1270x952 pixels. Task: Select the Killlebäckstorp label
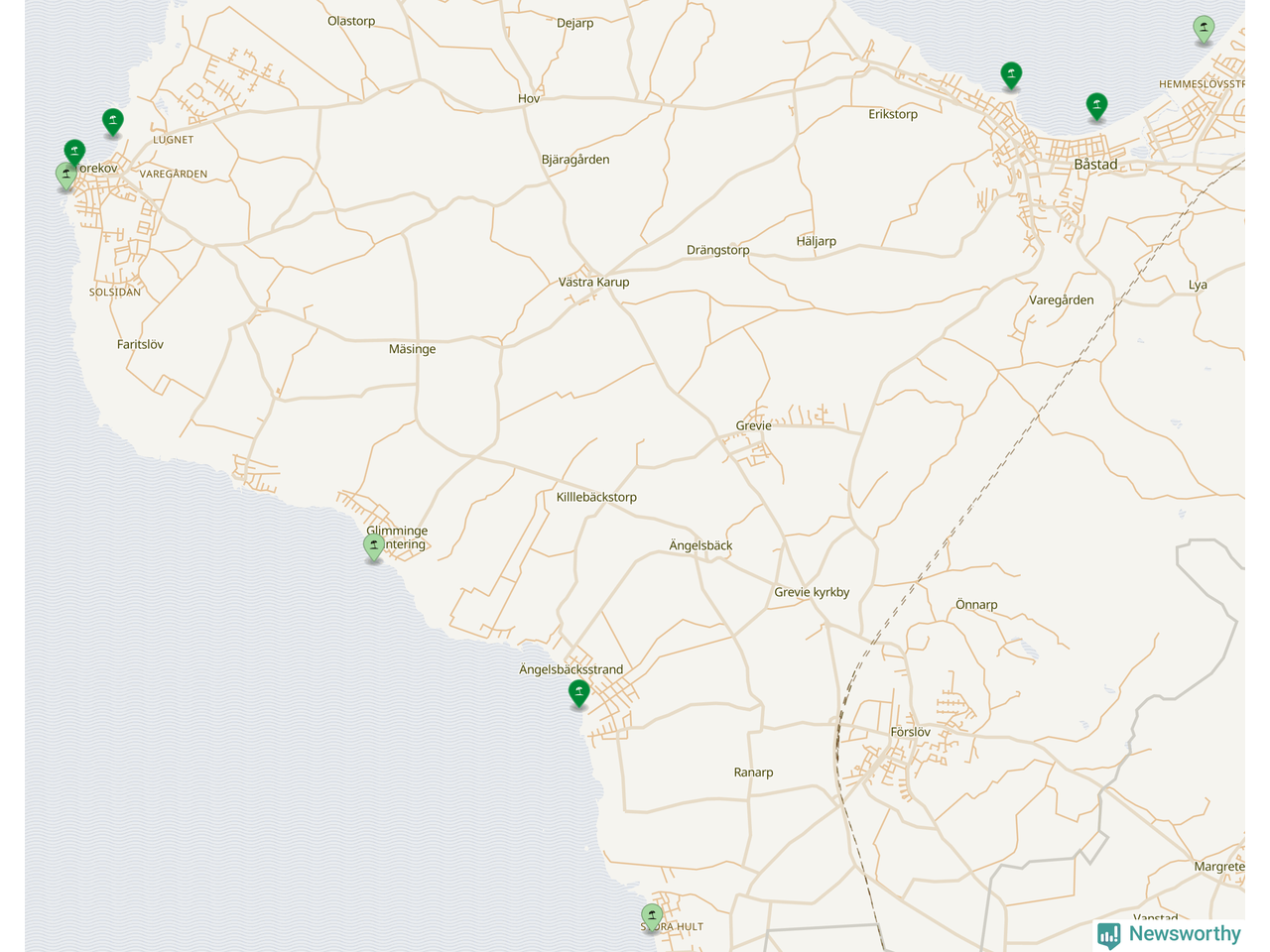click(596, 497)
